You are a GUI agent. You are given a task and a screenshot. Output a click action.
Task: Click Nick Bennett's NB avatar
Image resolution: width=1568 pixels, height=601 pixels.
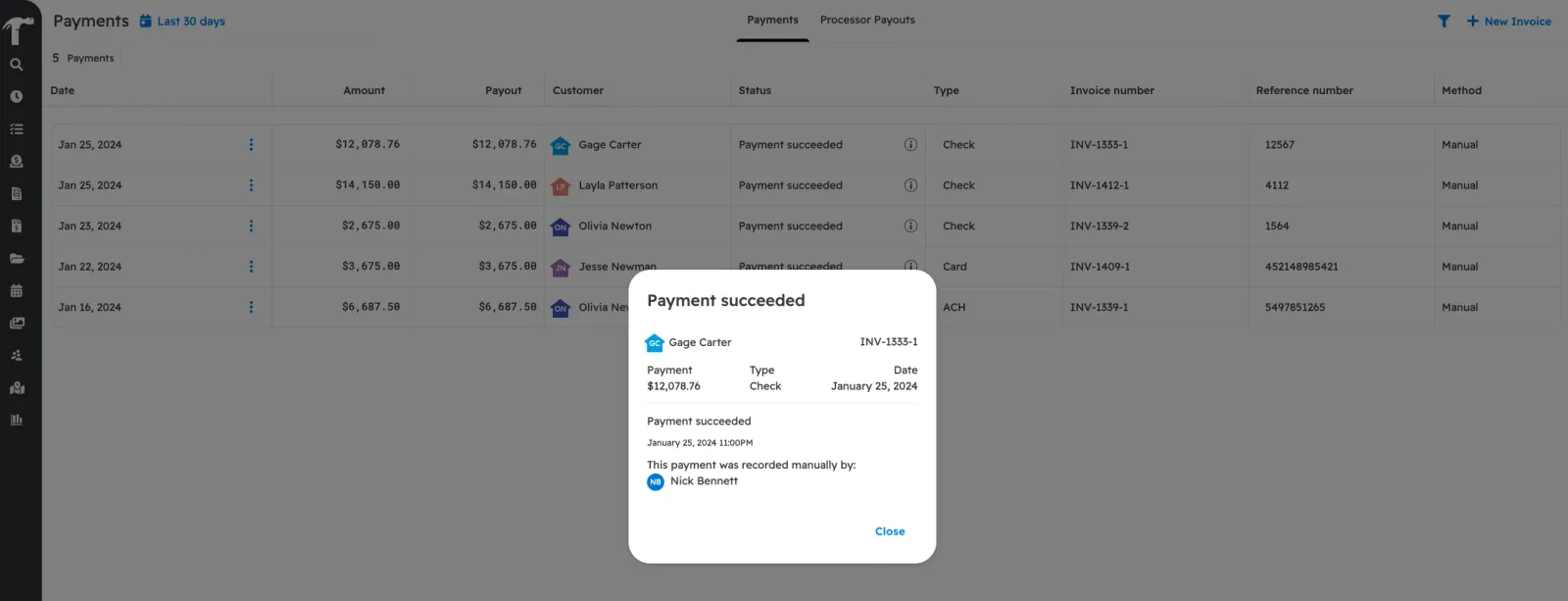656,482
